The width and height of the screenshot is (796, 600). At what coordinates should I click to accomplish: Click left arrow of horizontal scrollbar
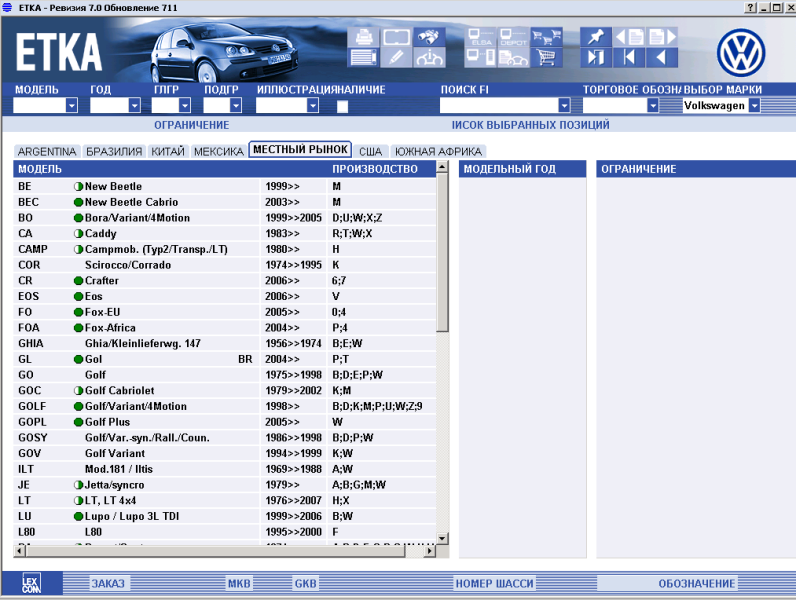pos(20,550)
